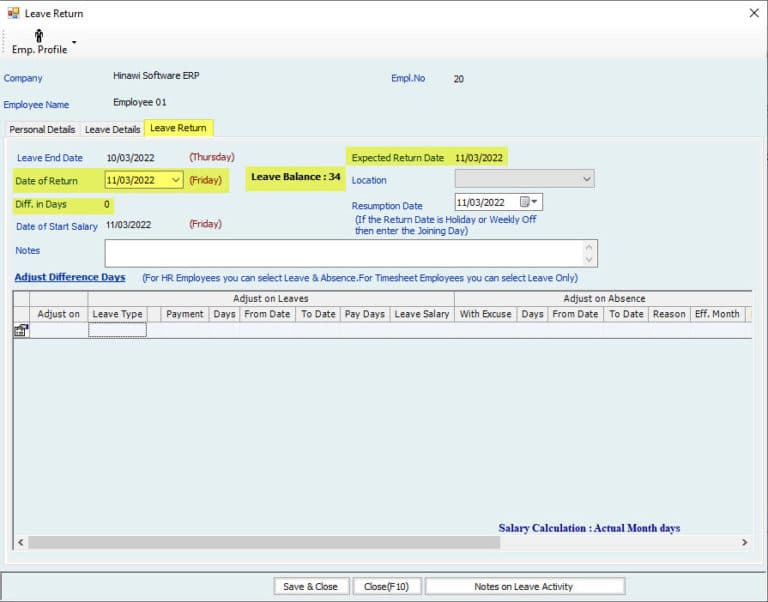The height and width of the screenshot is (602, 768).
Task: Click the Adjust Difference Days link
Action: (x=70, y=277)
